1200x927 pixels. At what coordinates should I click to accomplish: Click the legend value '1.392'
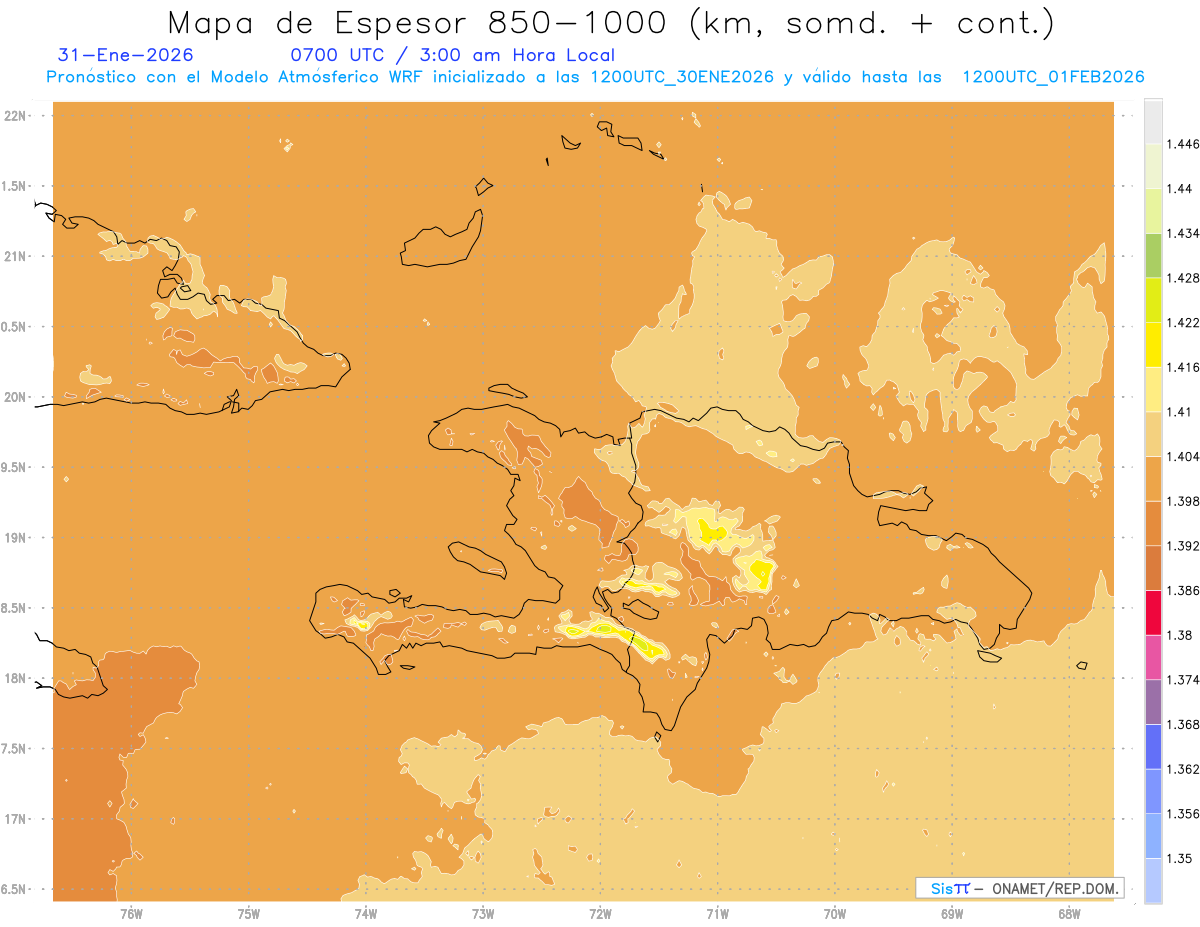1185,546
